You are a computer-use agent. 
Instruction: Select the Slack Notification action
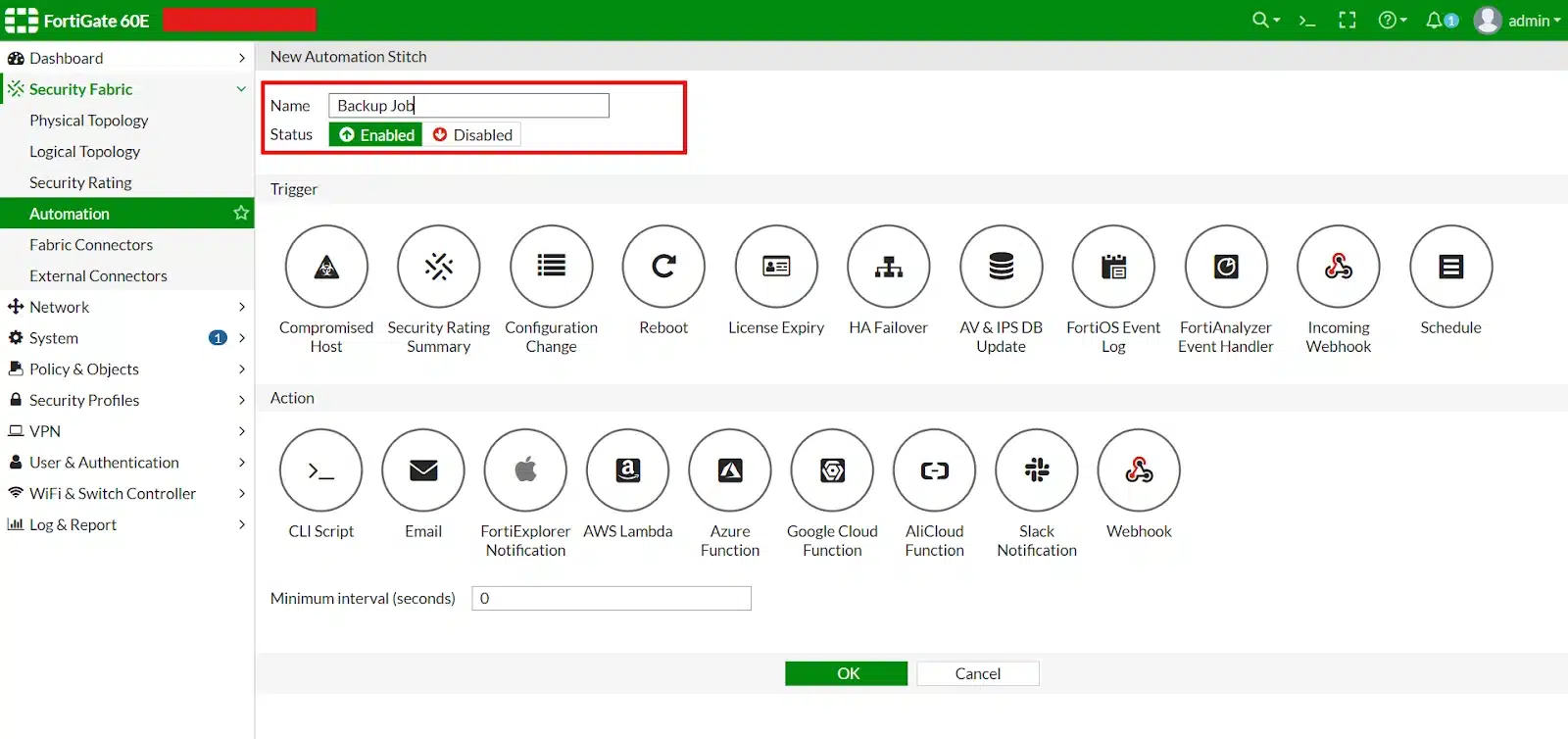point(1036,470)
